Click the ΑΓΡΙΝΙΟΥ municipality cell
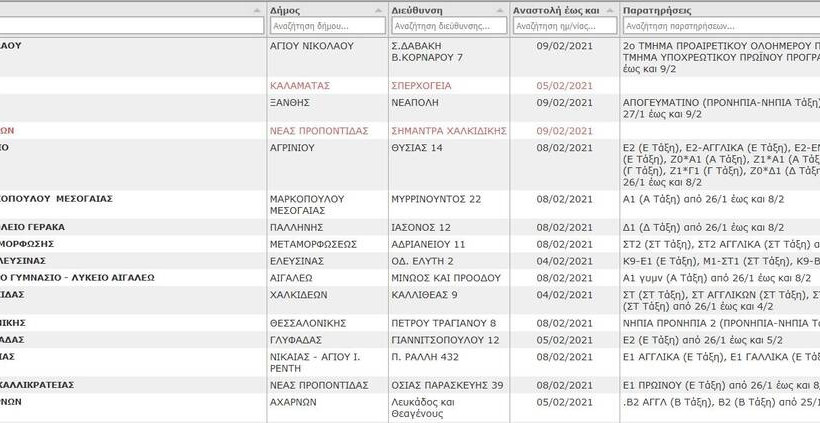Viewport: 820px width, 423px height. point(293,148)
